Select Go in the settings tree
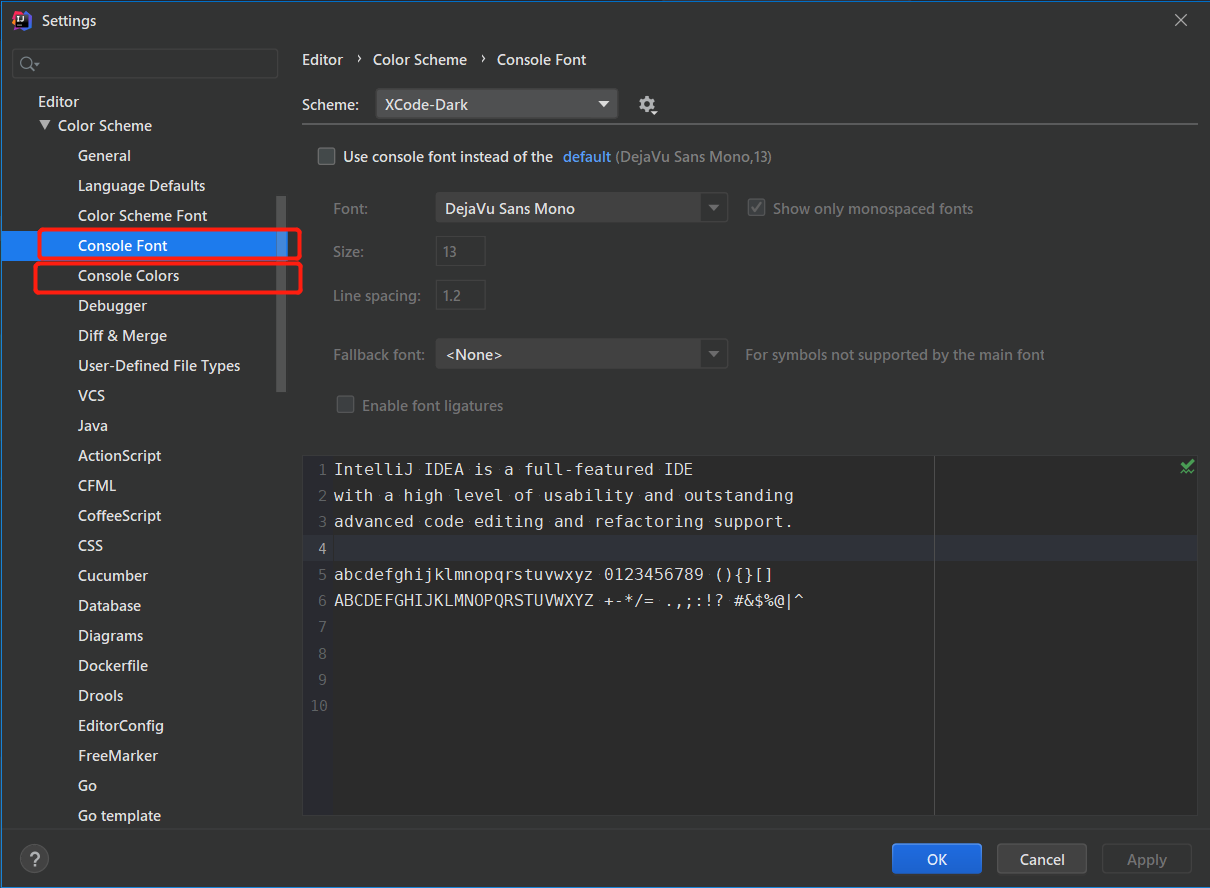This screenshot has width=1210, height=888. pyautogui.click(x=88, y=786)
